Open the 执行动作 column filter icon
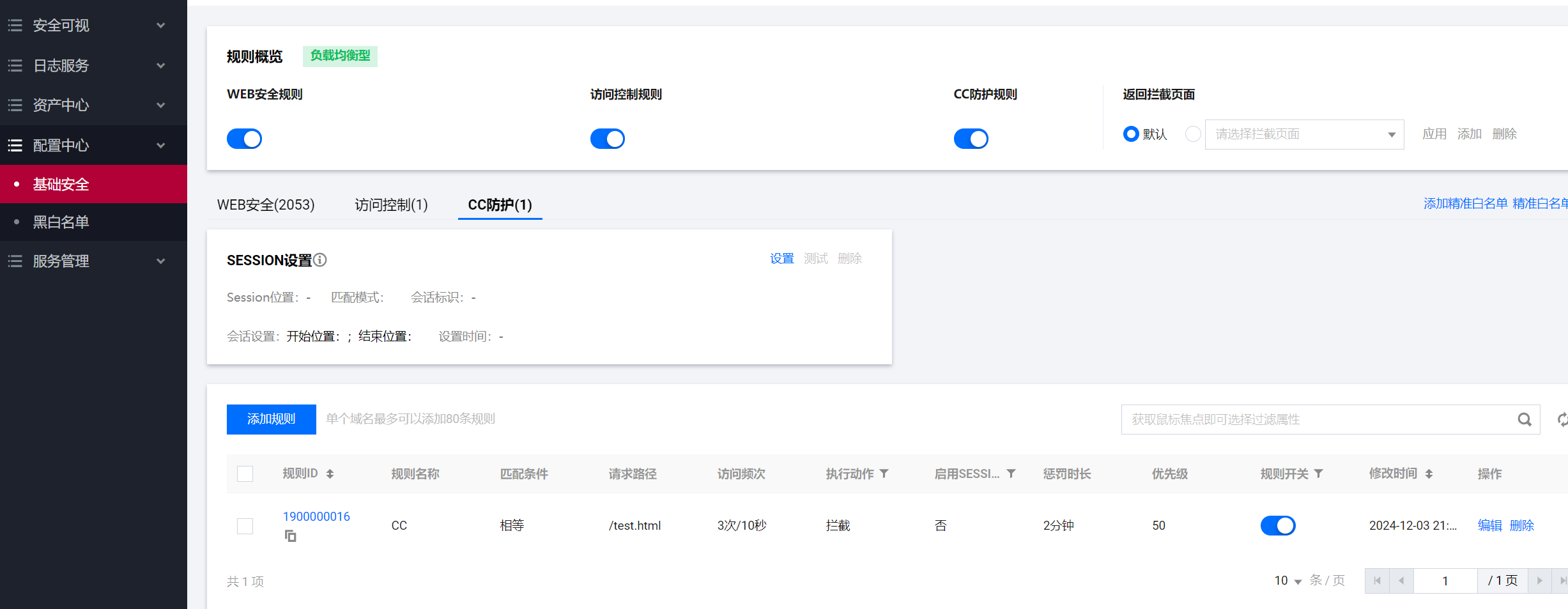This screenshot has width=1568, height=609. click(x=884, y=474)
